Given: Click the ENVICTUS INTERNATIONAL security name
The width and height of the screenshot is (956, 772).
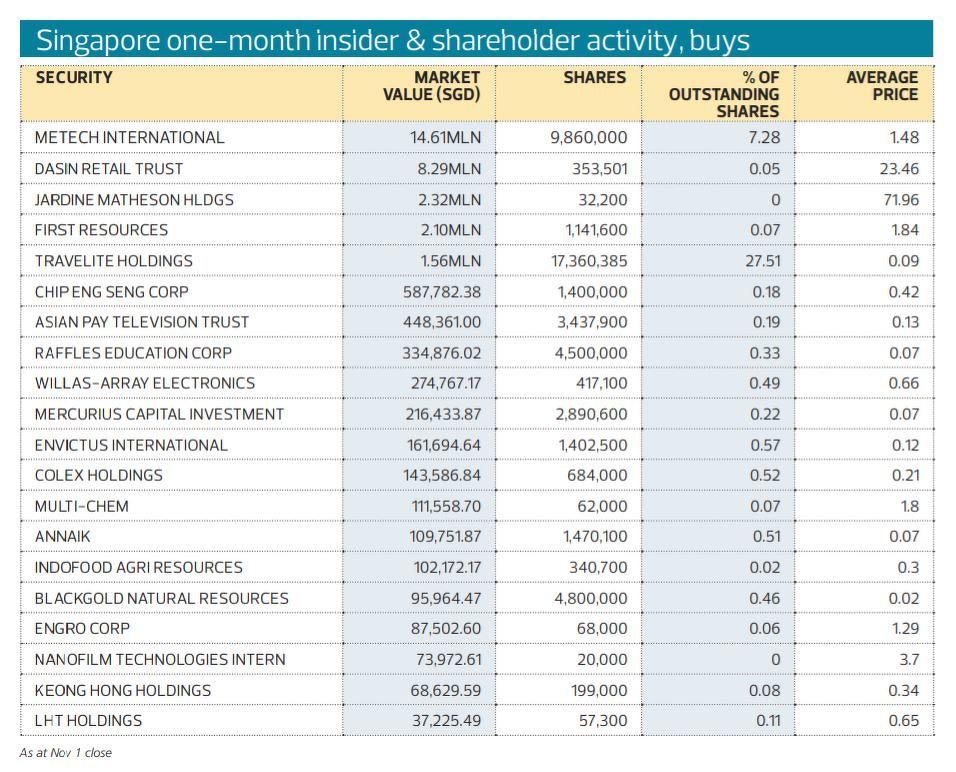Looking at the screenshot, I should (x=131, y=445).
